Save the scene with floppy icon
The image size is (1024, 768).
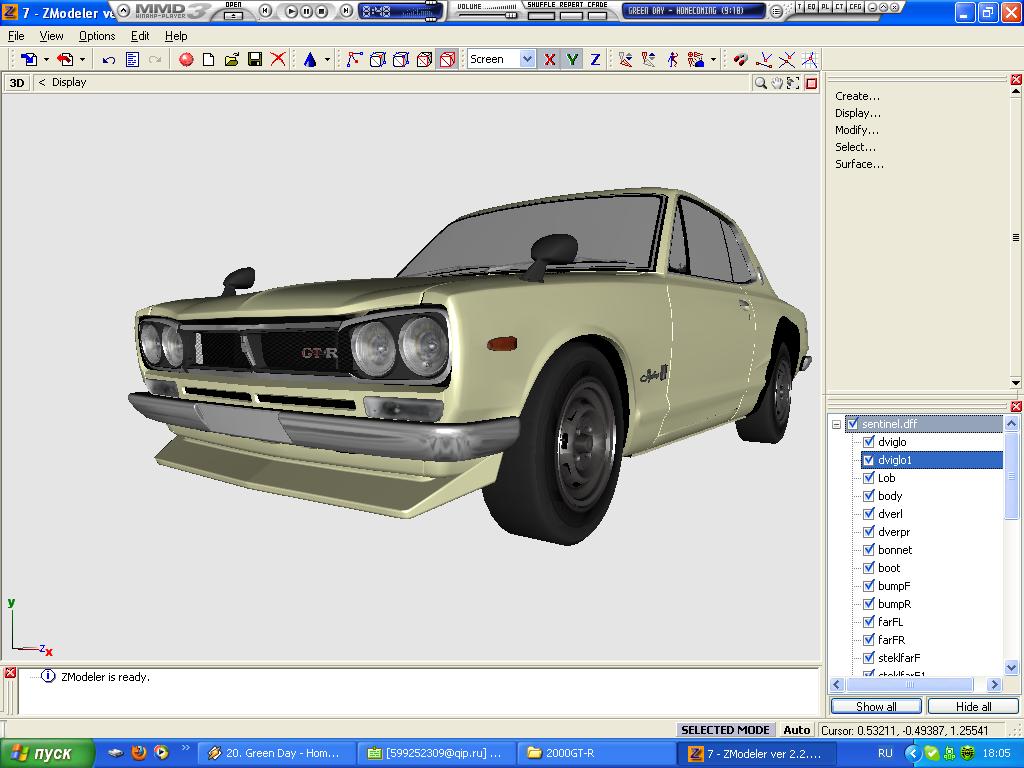pos(255,59)
